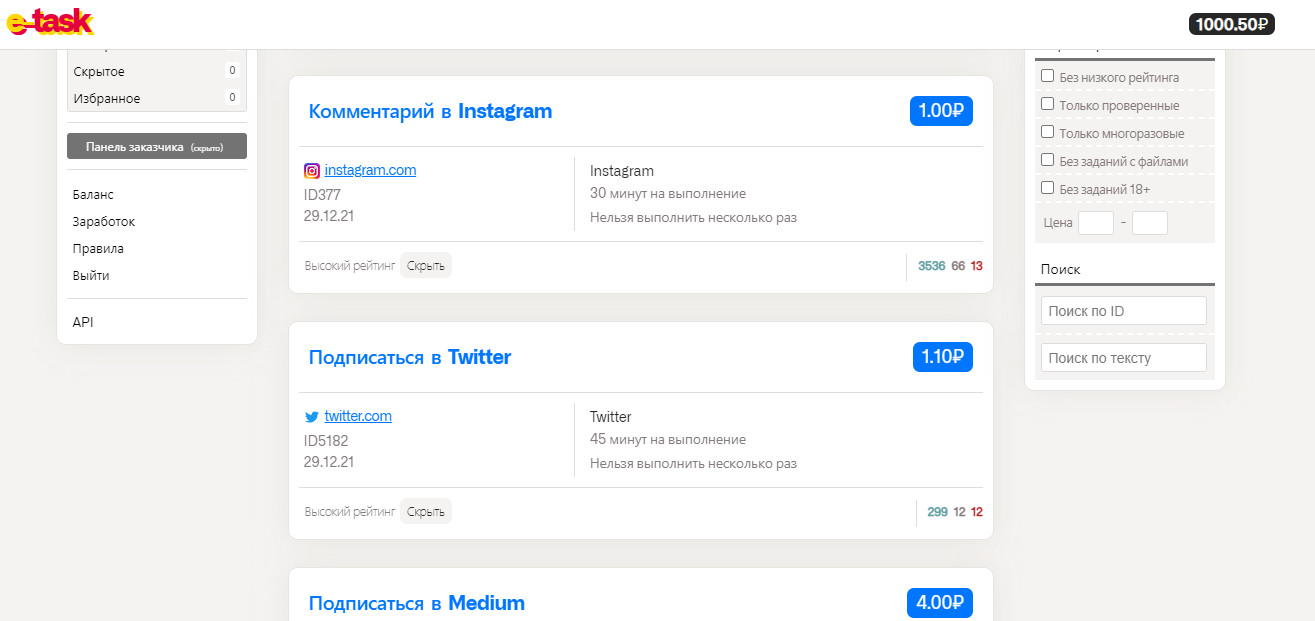Click the Twitter bird icon

point(312,417)
